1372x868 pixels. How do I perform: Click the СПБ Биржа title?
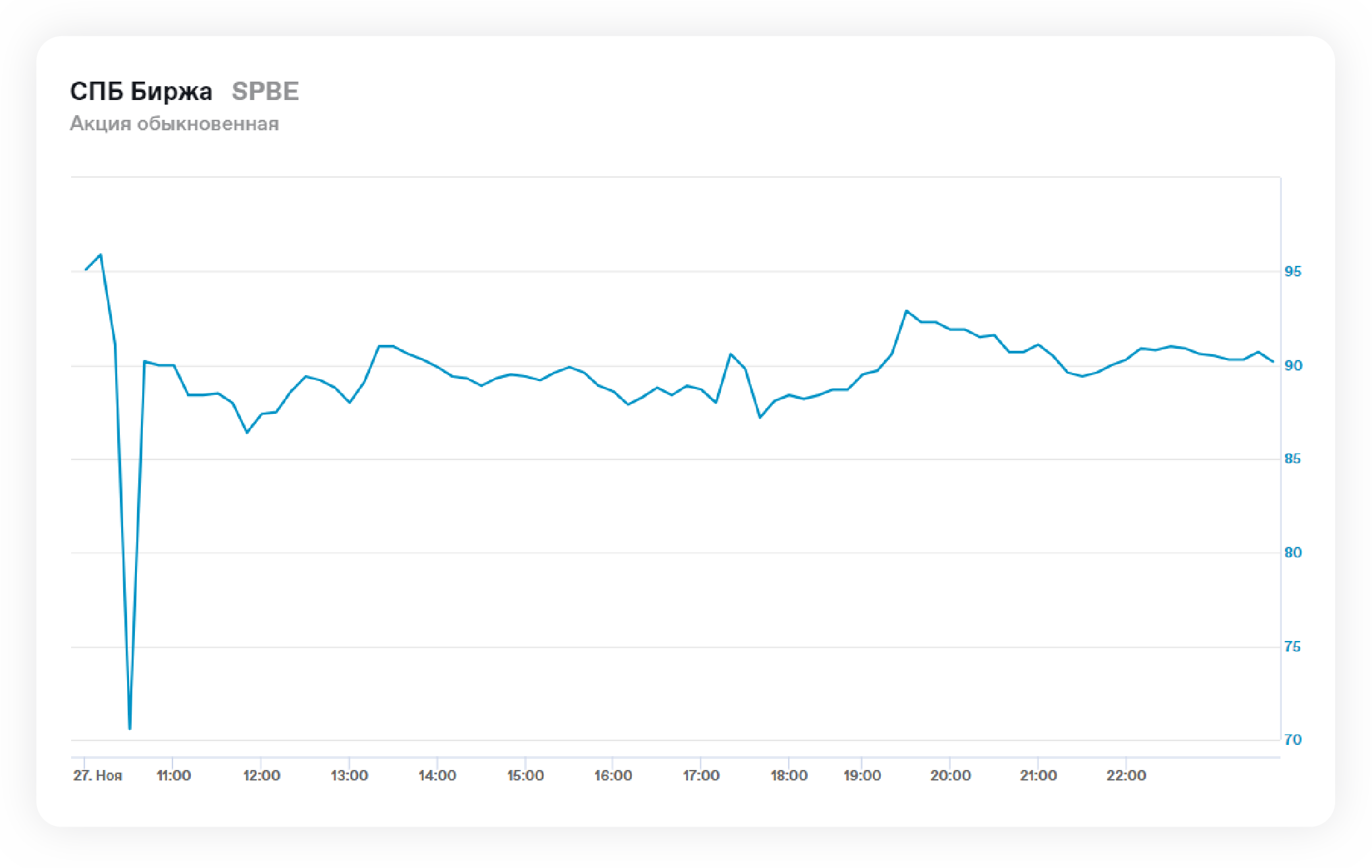click(x=141, y=91)
